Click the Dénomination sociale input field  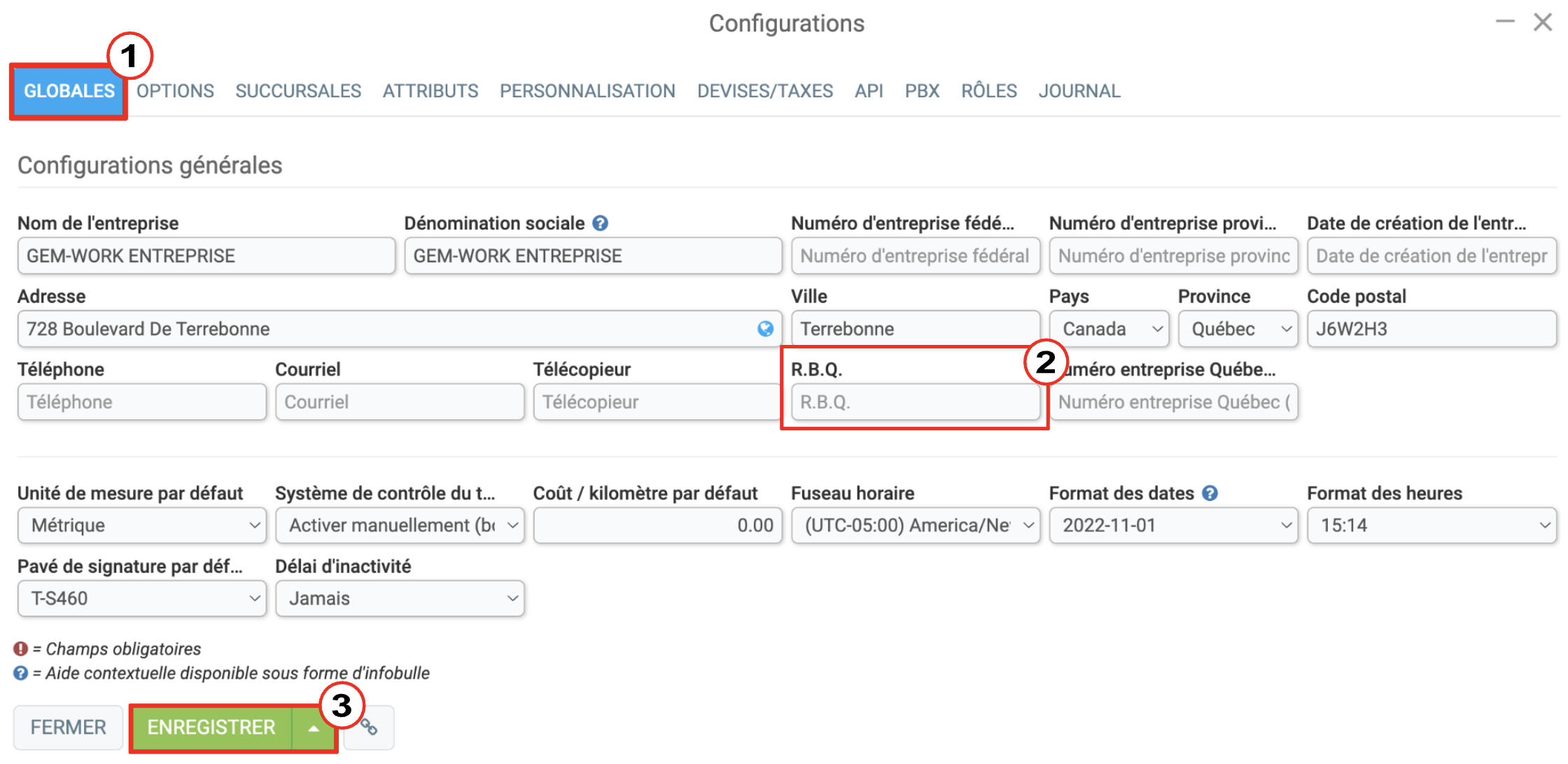click(x=594, y=256)
